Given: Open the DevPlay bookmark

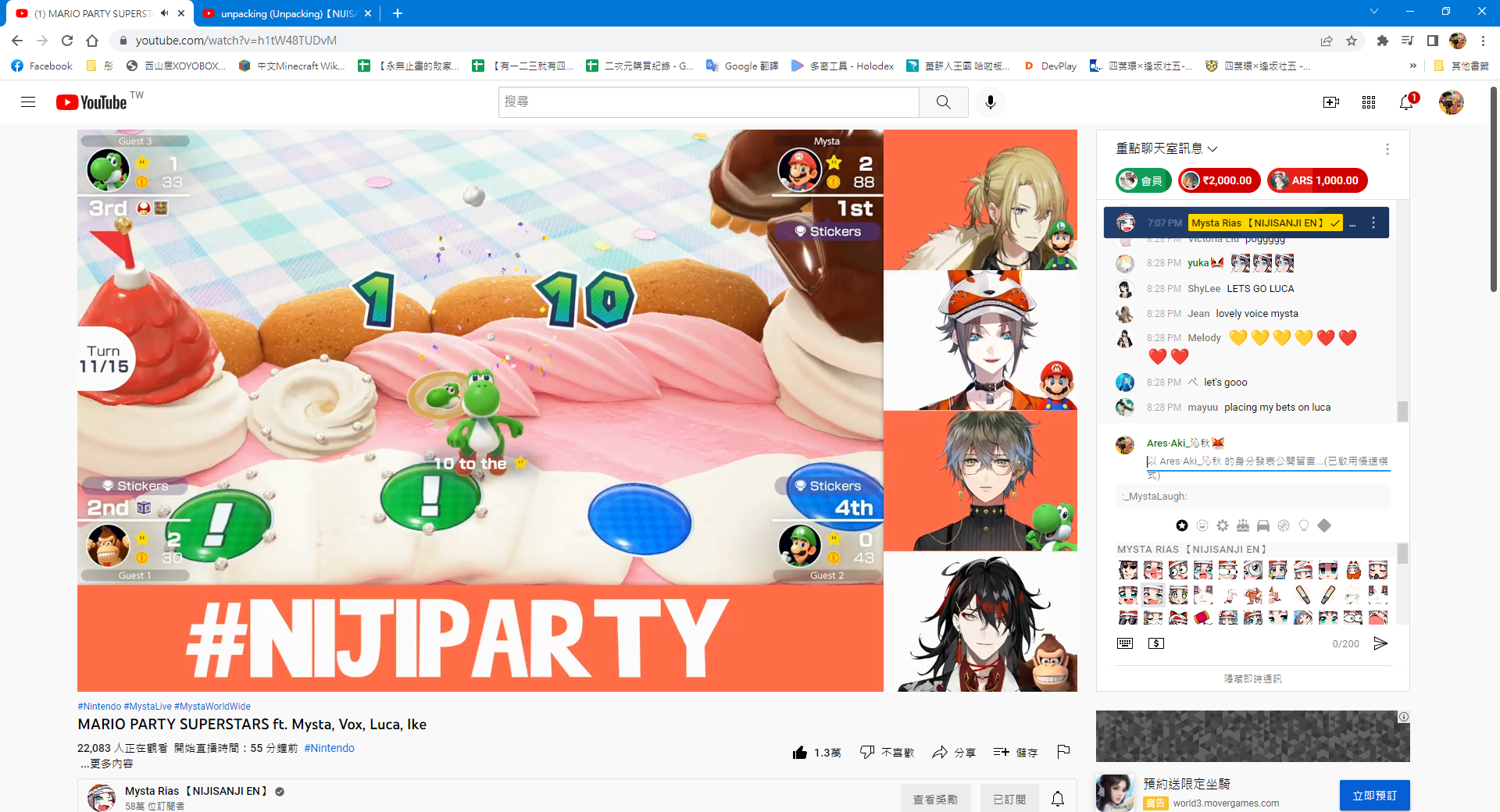Looking at the screenshot, I should (x=1050, y=66).
